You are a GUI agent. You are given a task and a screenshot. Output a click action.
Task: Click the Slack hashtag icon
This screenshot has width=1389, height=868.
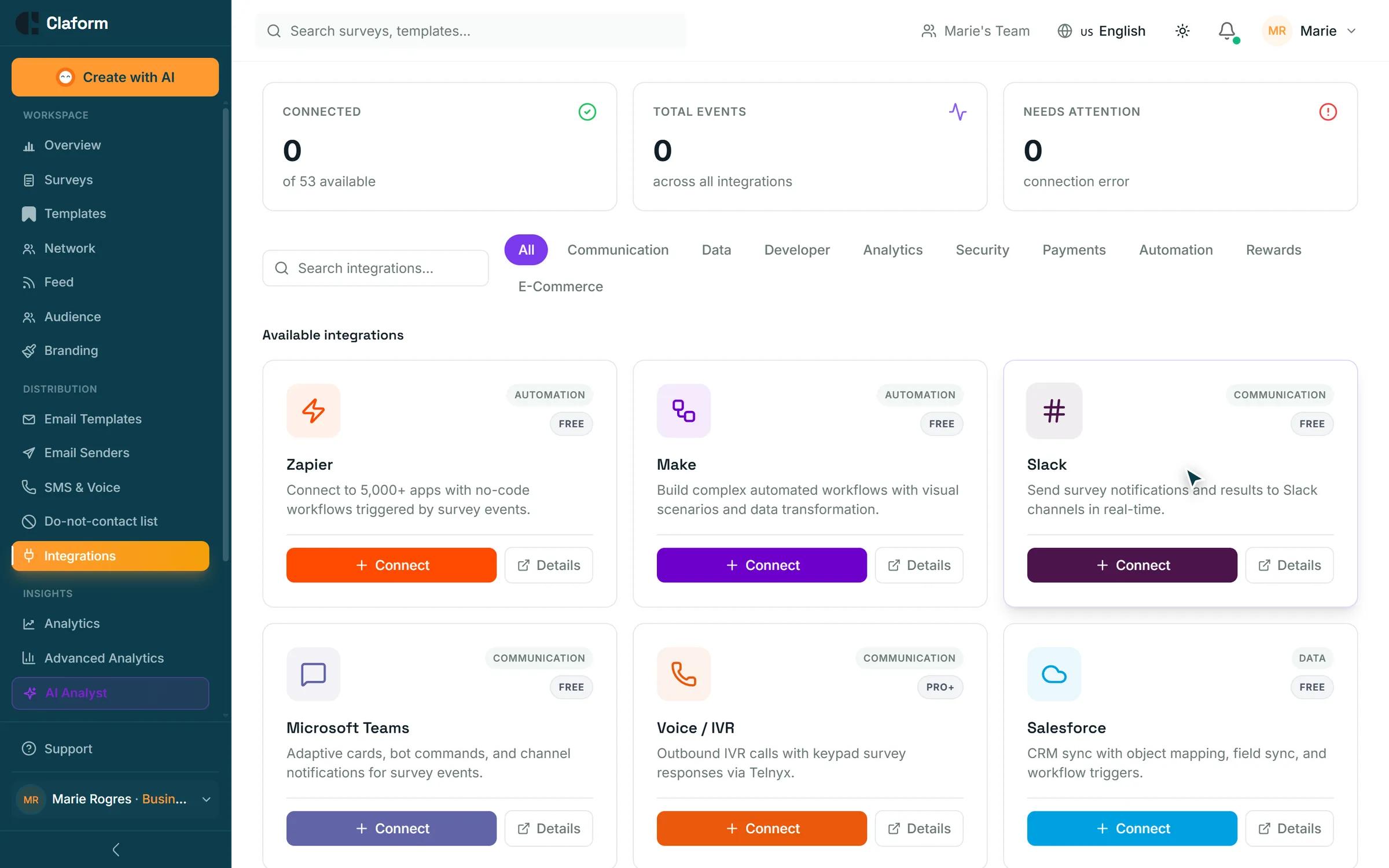pos(1054,410)
